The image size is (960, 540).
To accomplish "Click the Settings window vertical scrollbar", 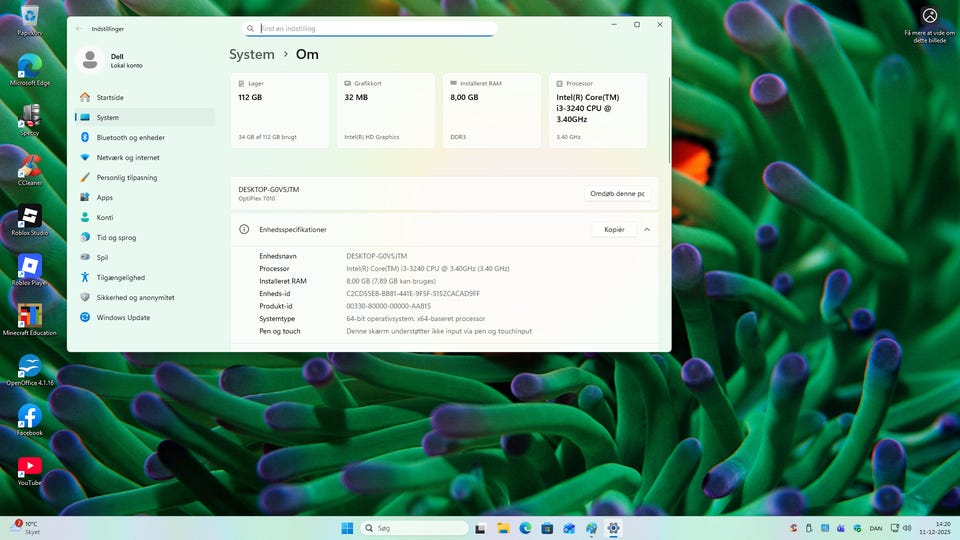I will pyautogui.click(x=668, y=120).
